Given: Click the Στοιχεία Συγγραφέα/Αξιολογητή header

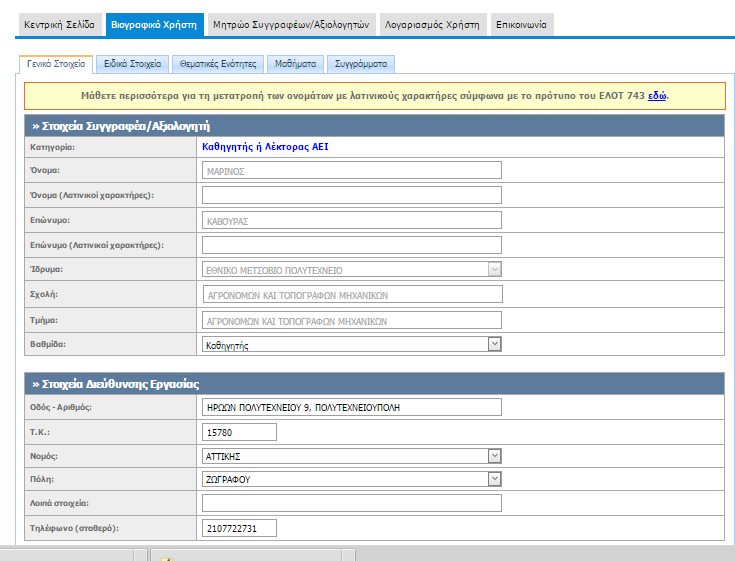Looking at the screenshot, I should [x=374, y=126].
